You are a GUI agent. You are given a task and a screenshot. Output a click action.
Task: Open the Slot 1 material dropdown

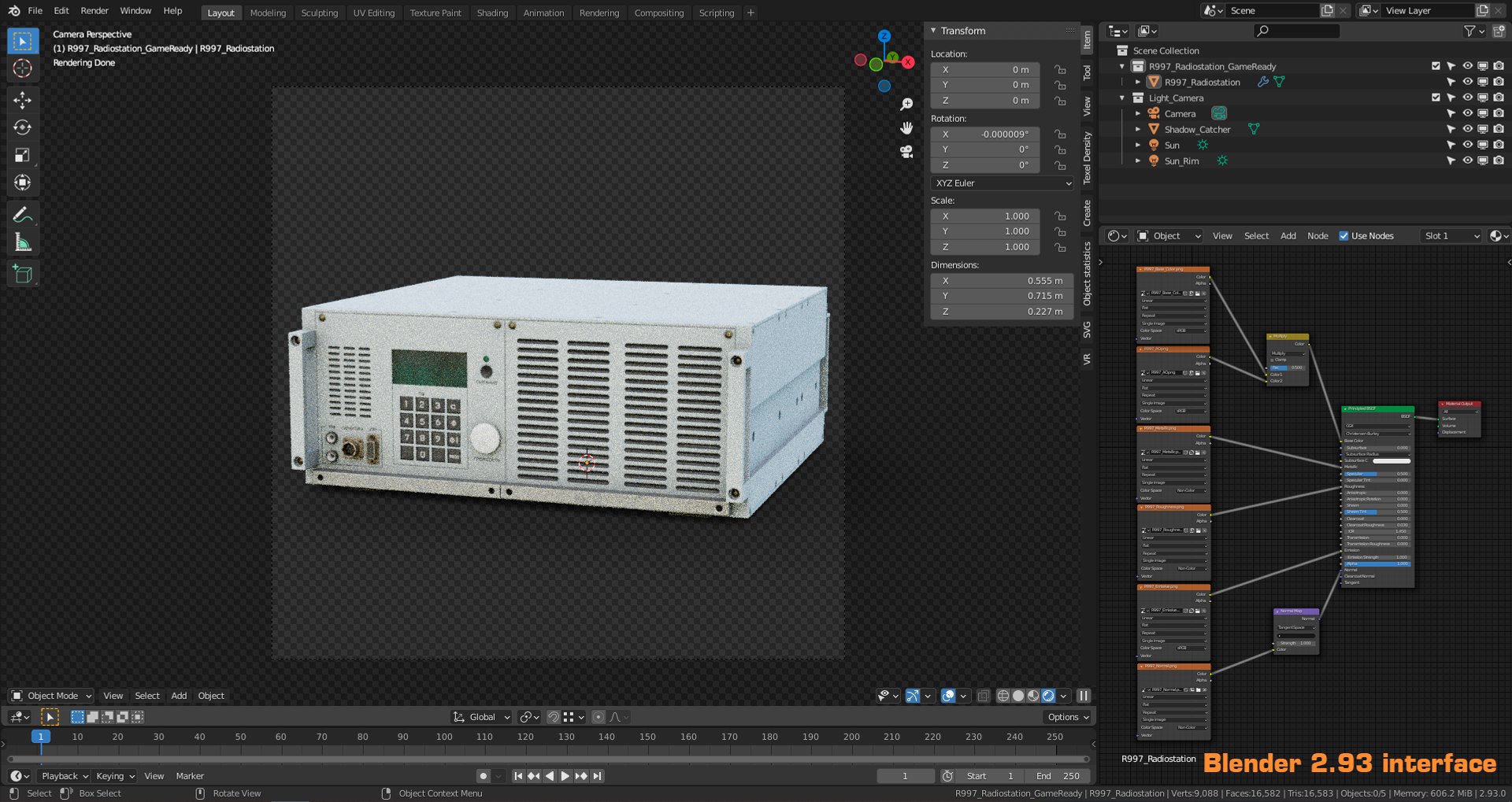point(1451,236)
